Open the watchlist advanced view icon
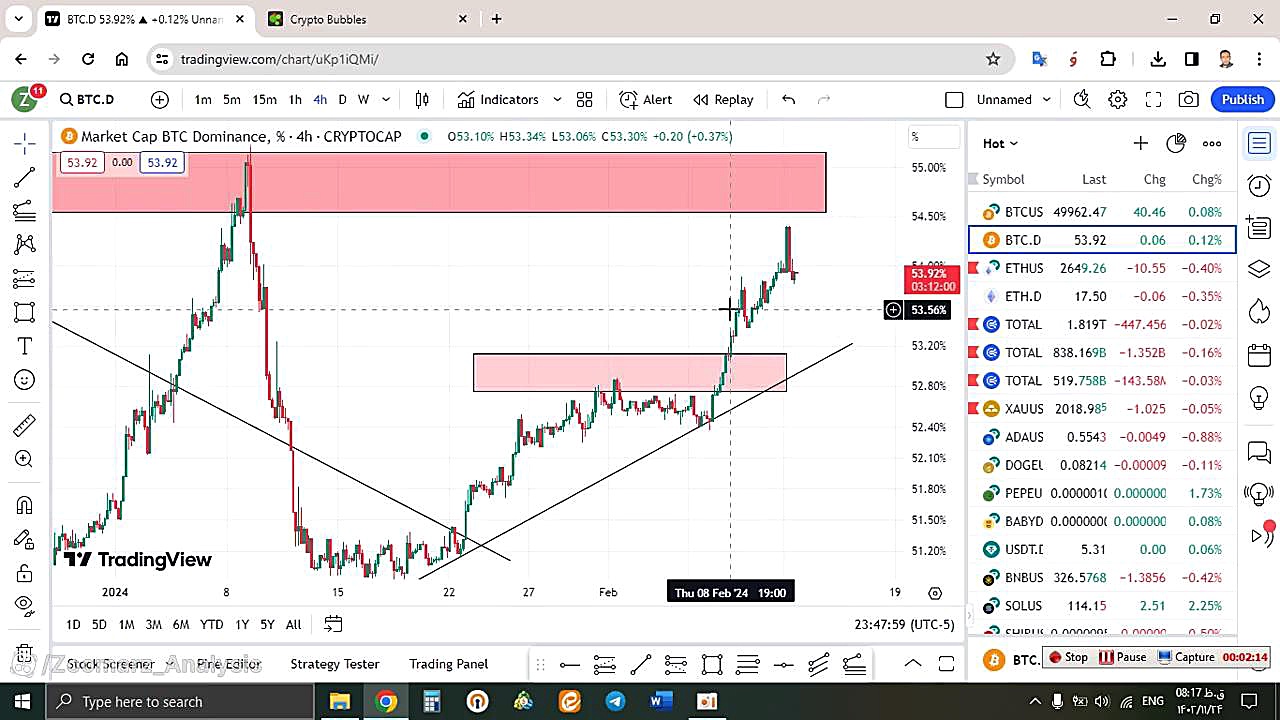Viewport: 1280px width, 720px height. pyautogui.click(x=1176, y=143)
